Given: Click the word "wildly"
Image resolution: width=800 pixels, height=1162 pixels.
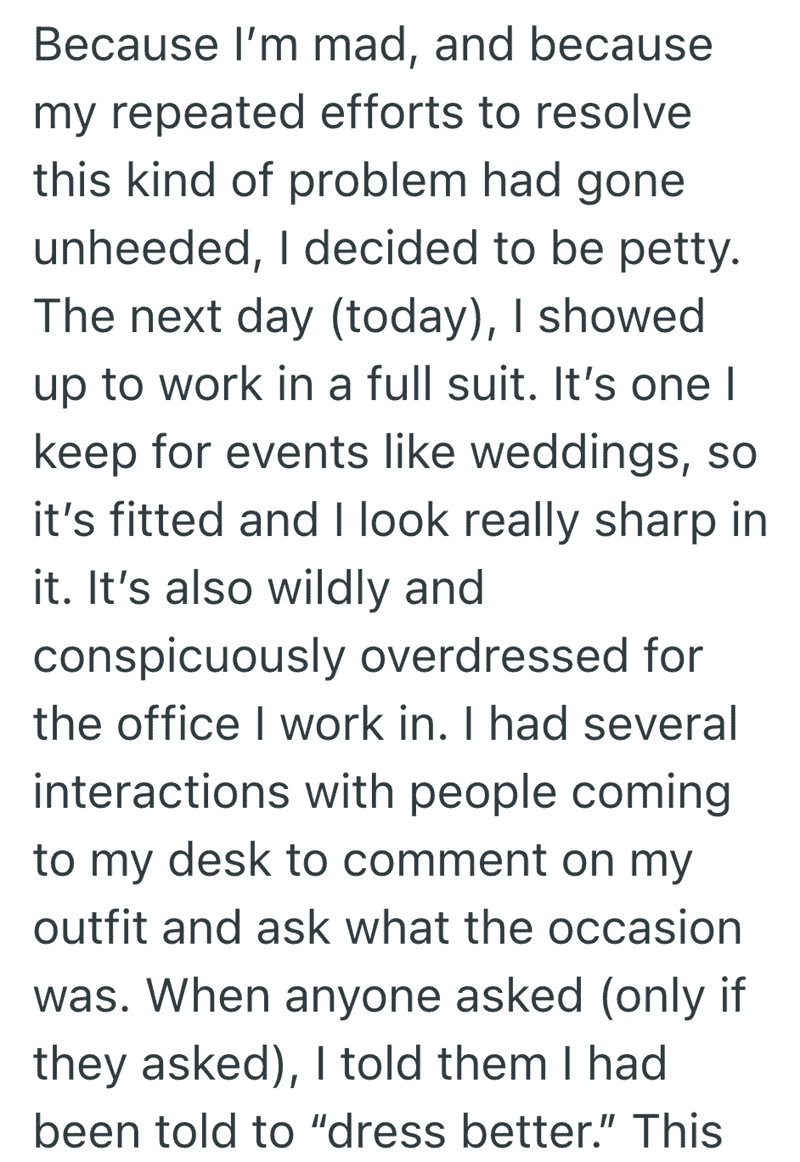Looking at the screenshot, I should (x=327, y=590).
